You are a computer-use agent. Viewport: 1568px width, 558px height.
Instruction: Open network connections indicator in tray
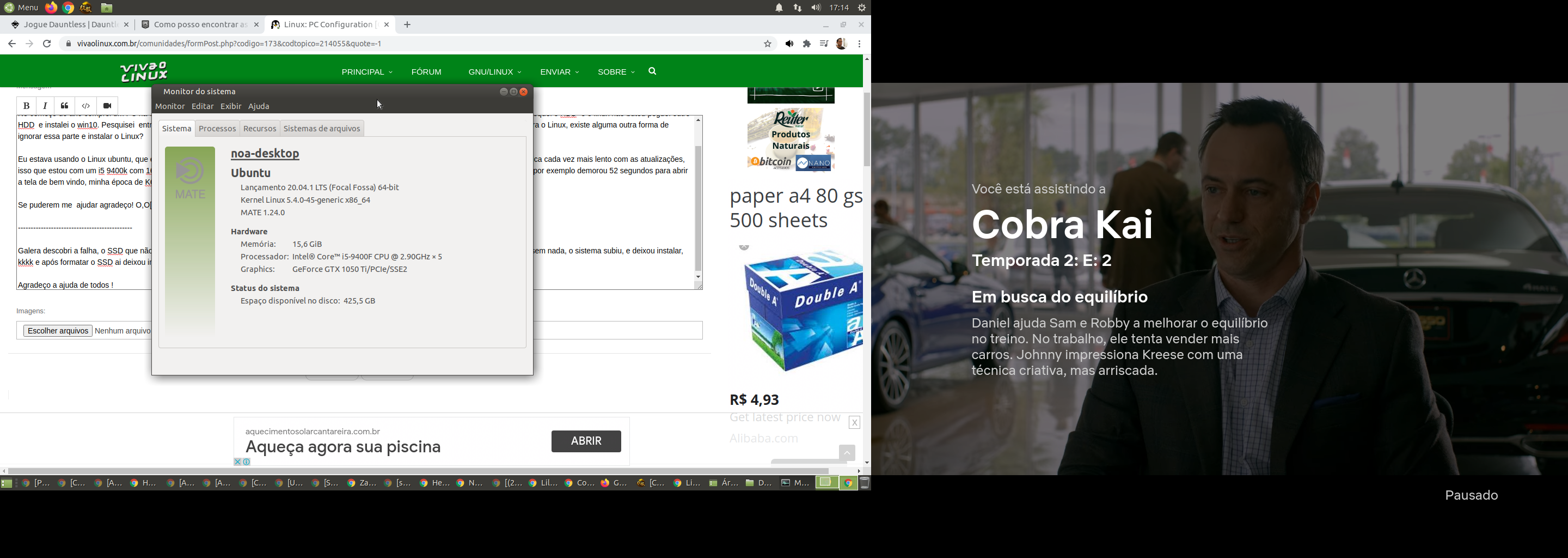[798, 8]
